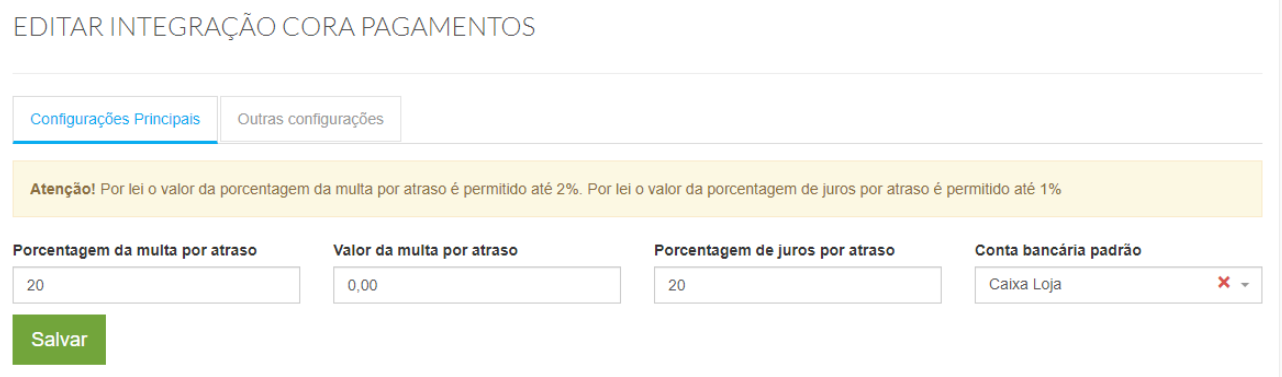
Task: Click the yellow Atenção warning banner
Action: tap(637, 189)
